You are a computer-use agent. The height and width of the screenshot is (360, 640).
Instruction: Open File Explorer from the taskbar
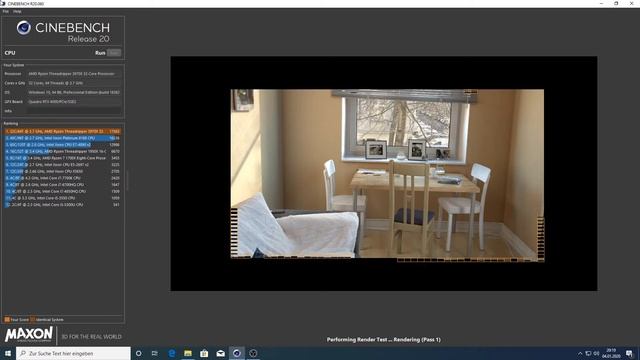(188, 353)
